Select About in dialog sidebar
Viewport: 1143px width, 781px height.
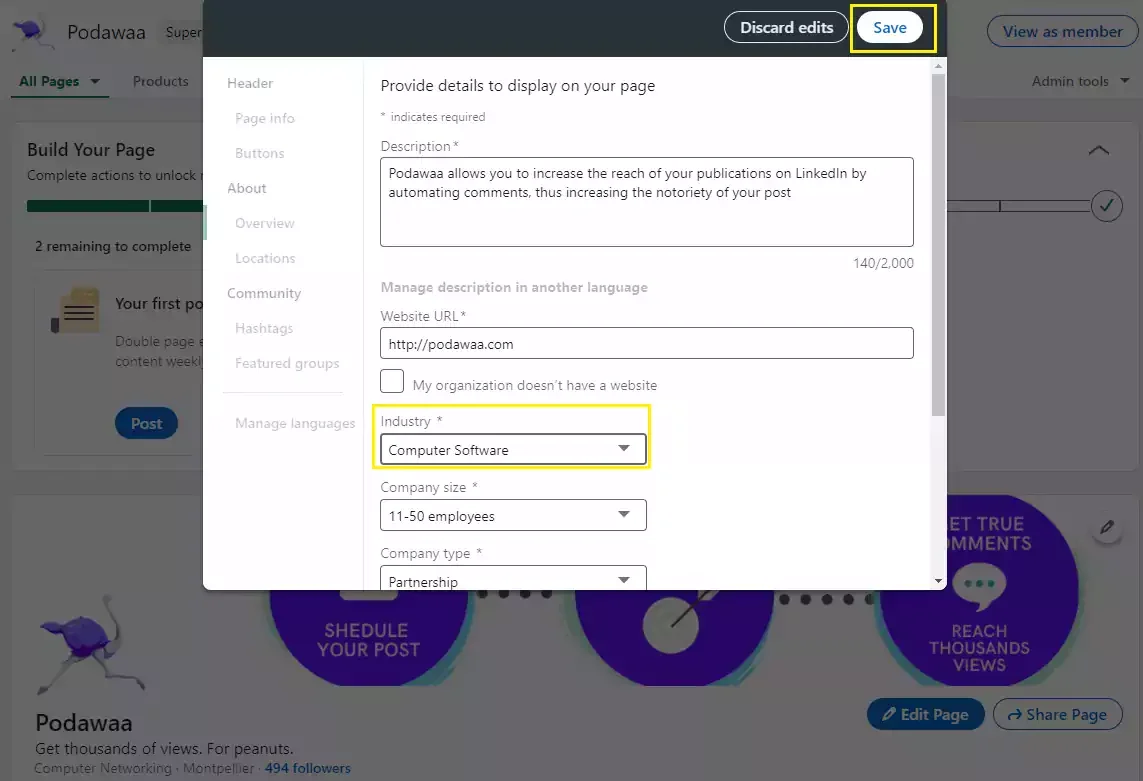[246, 188]
